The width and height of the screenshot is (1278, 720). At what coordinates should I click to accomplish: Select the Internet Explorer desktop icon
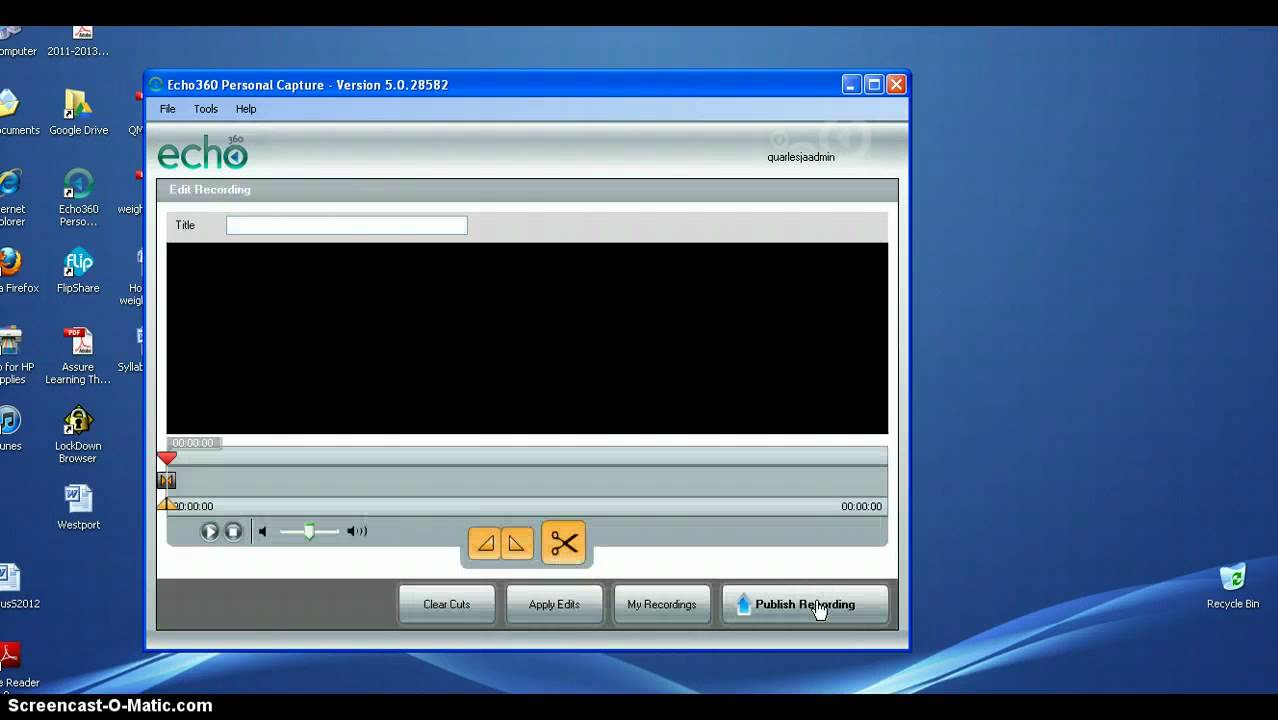12,197
